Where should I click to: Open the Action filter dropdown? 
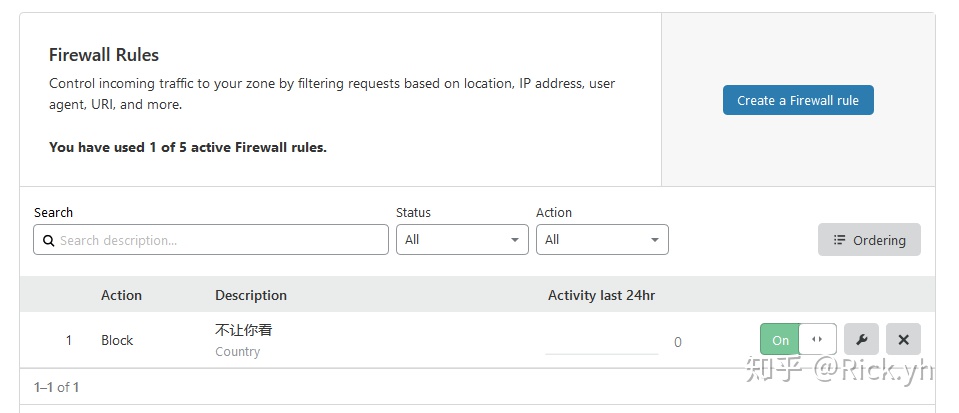pyautogui.click(x=602, y=240)
